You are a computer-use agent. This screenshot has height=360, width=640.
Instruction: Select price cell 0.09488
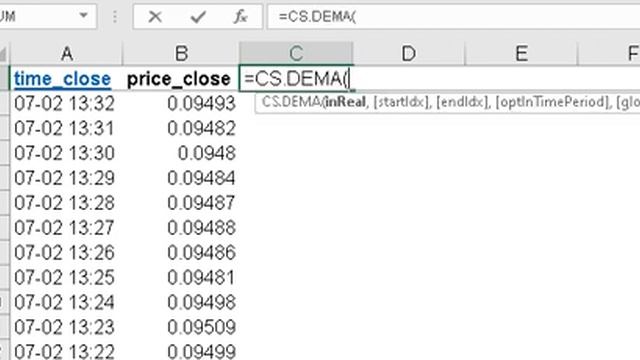[181, 228]
